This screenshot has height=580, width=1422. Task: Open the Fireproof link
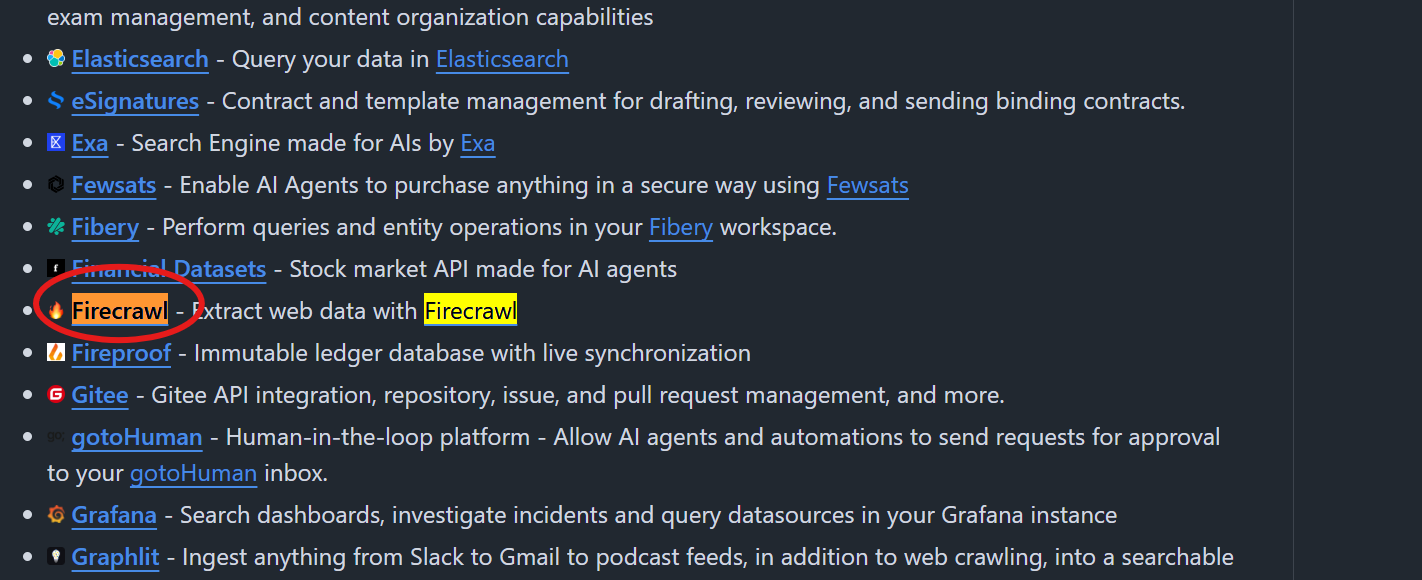[121, 353]
